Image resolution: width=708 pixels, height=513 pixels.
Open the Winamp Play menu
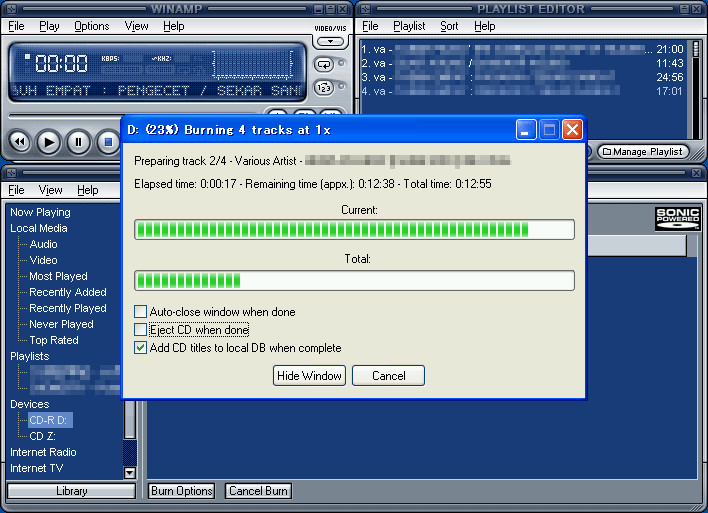[x=49, y=26]
